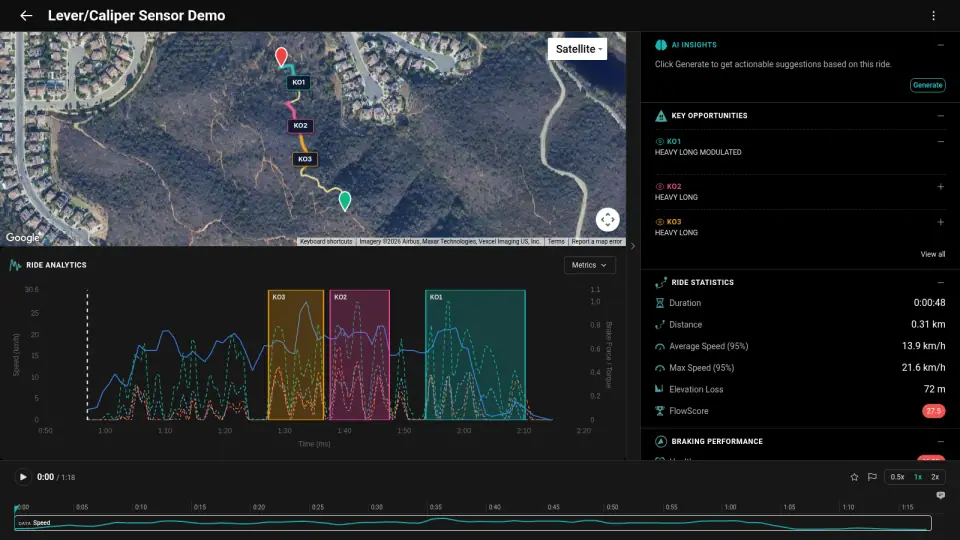Click the Ride Analytics chart icon
The width and height of the screenshot is (960, 540).
pyautogui.click(x=15, y=265)
